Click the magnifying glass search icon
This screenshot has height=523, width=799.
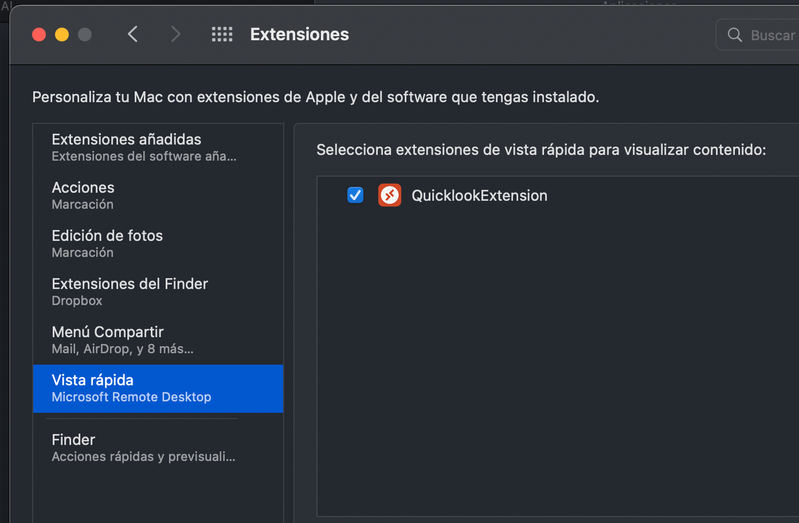735,35
